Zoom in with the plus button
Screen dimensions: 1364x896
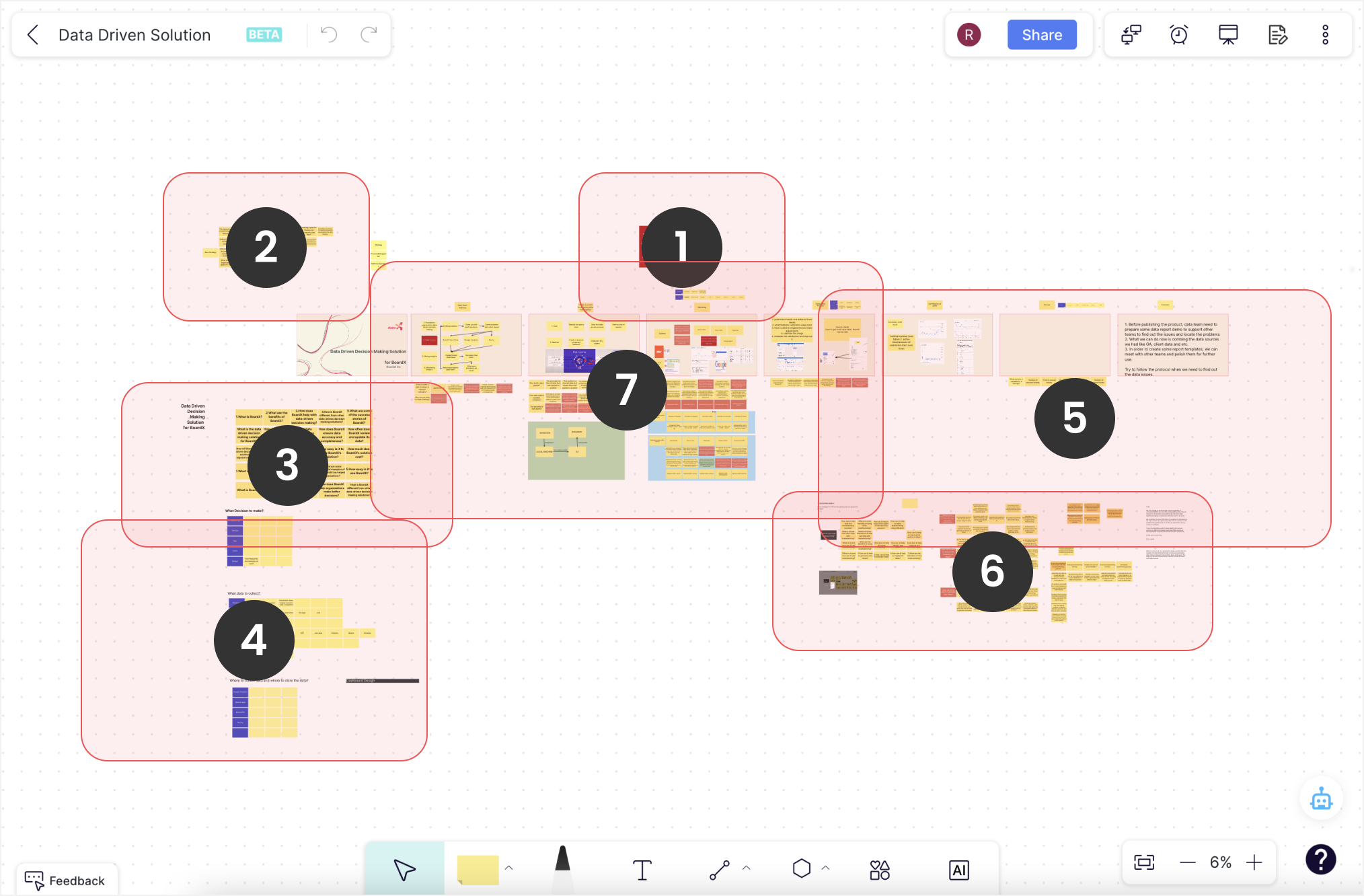pyautogui.click(x=1254, y=862)
